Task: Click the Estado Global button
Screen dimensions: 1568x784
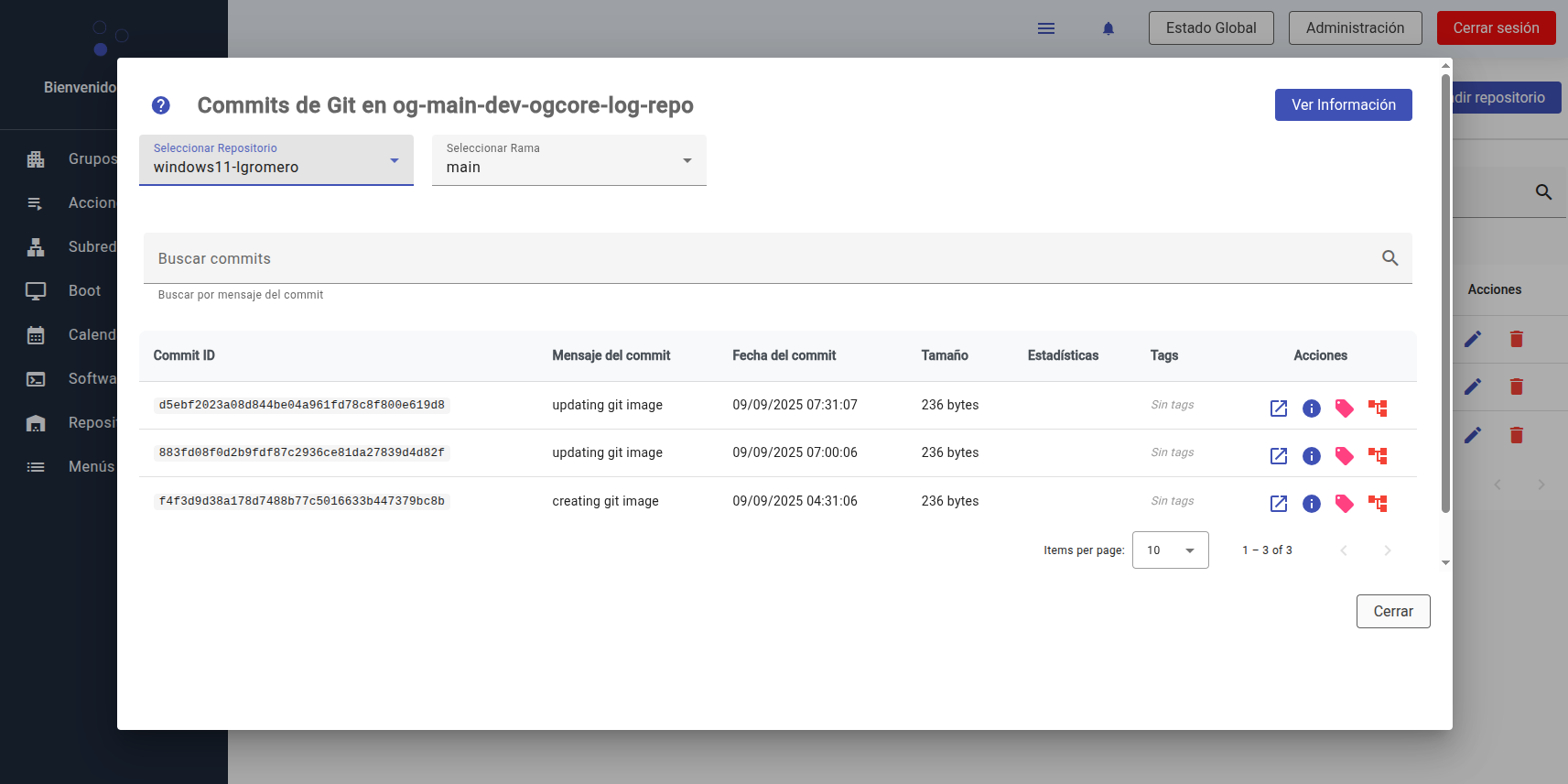Action: coord(1210,28)
